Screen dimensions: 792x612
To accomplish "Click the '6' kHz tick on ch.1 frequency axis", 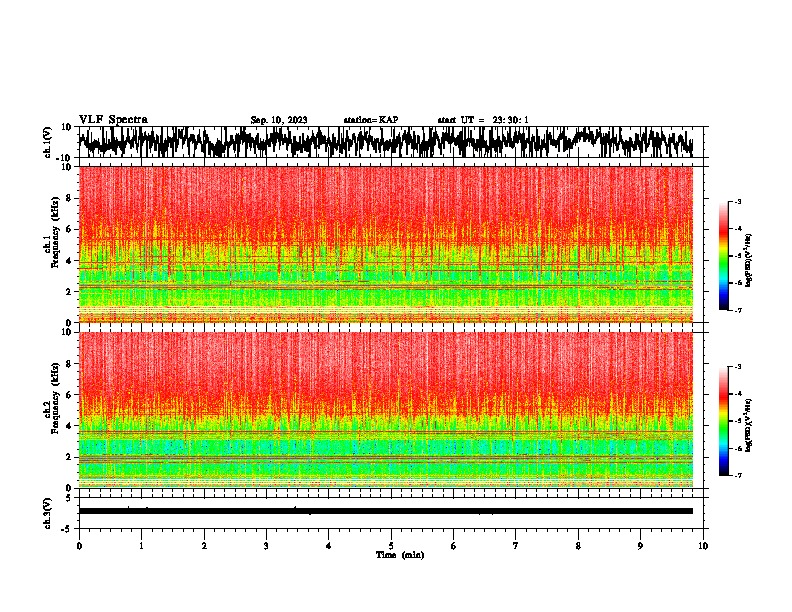I will point(69,229).
